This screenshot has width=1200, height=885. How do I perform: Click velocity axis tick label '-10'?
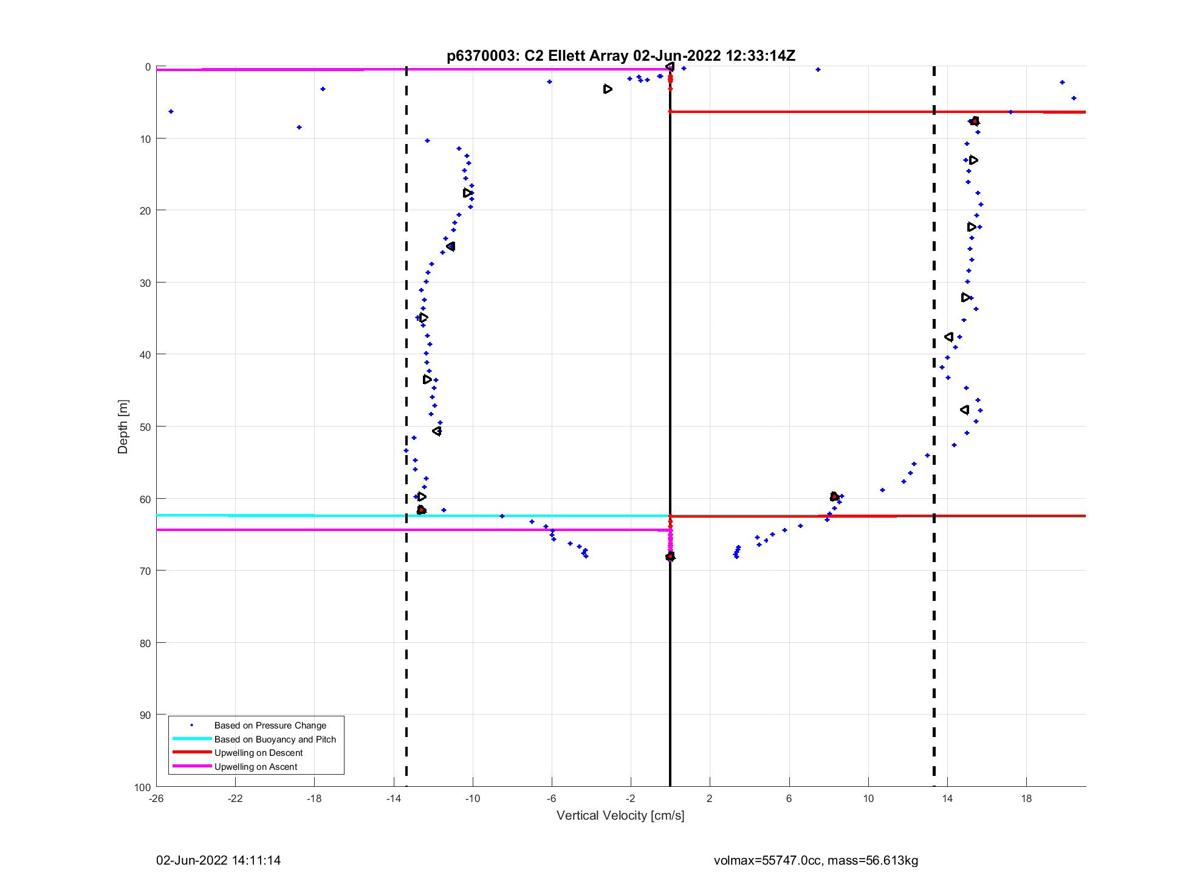click(472, 798)
